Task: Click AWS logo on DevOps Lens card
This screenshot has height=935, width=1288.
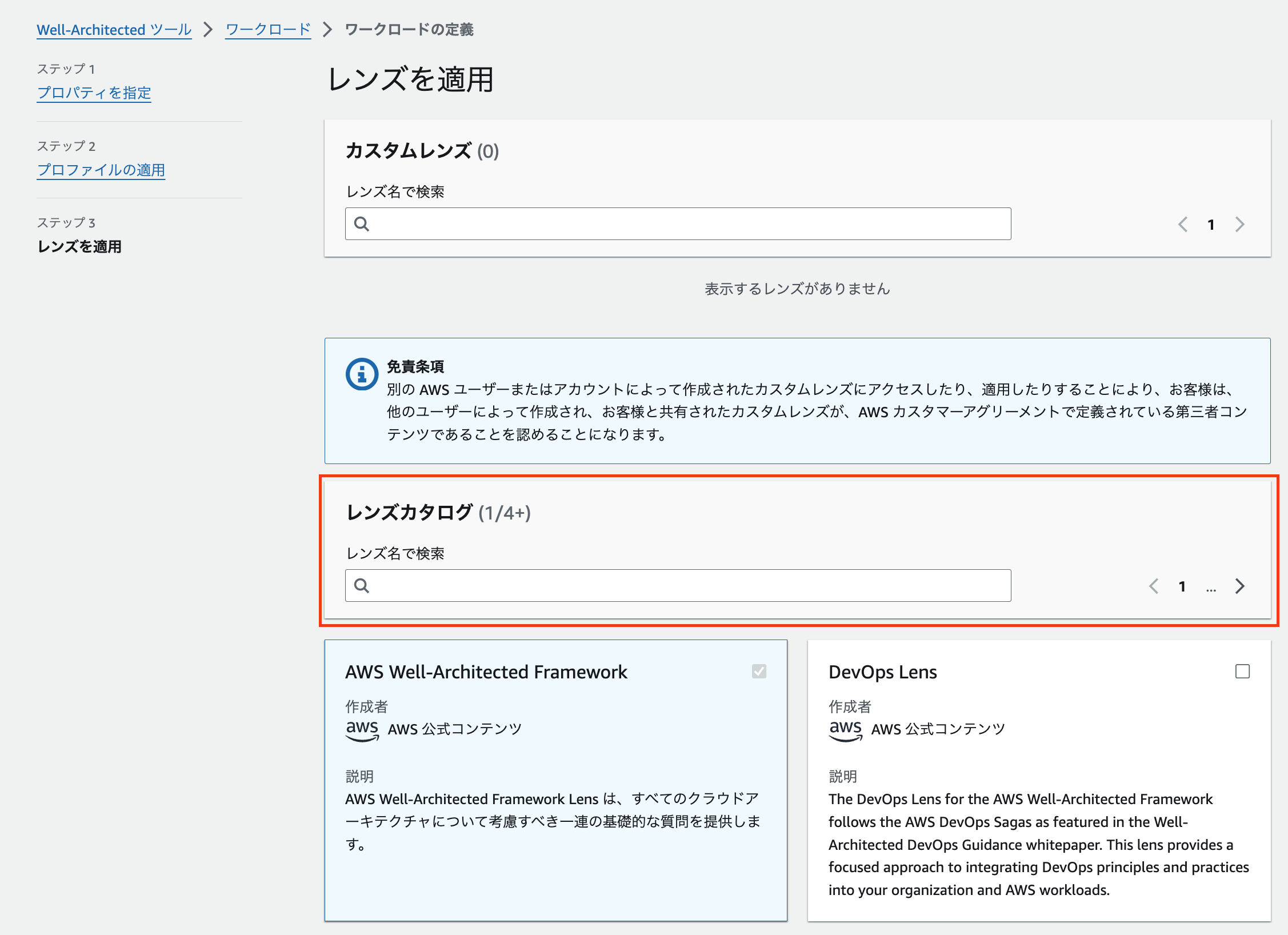Action: click(845, 730)
